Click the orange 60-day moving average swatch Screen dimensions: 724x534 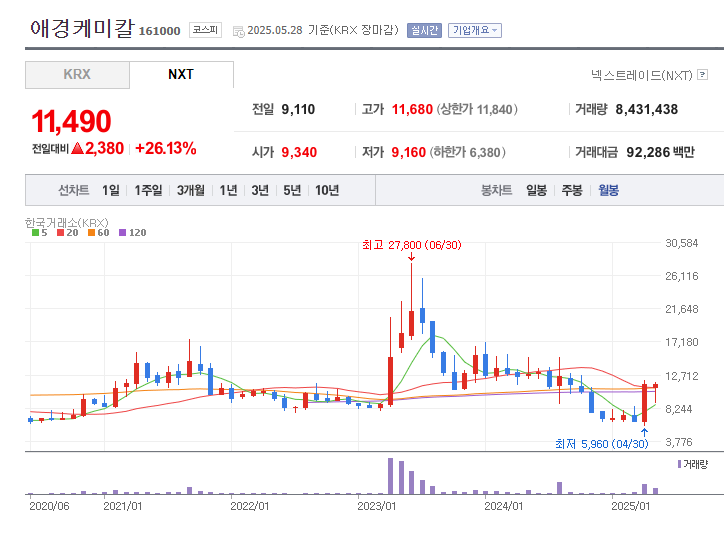click(x=91, y=233)
